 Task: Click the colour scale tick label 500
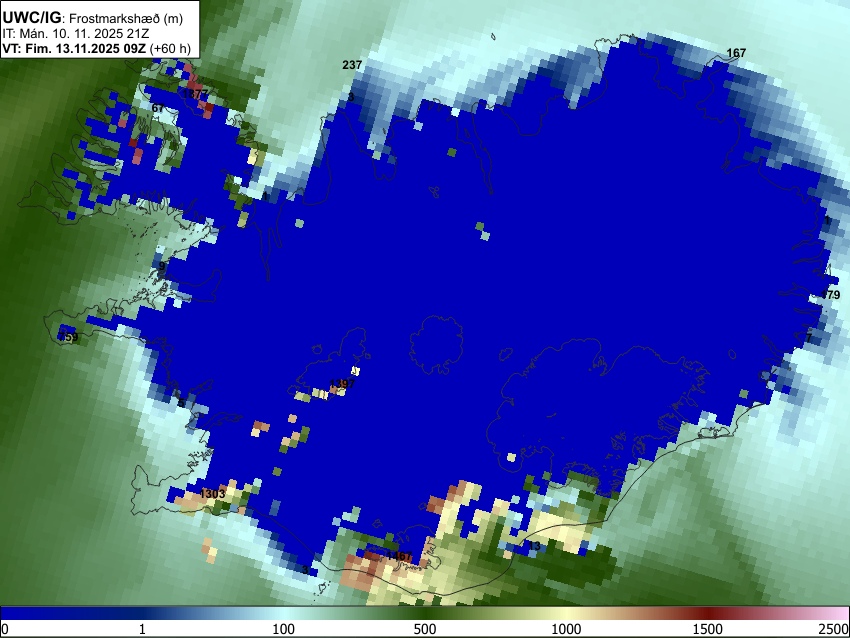[425, 629]
